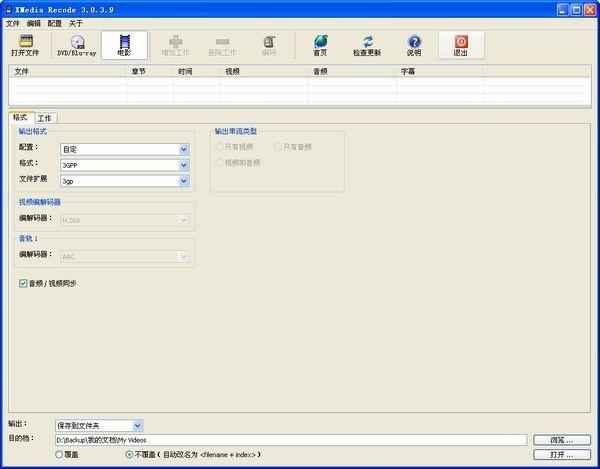
Task: Select the 只有视频 (video only) radio button
Action: point(220,147)
